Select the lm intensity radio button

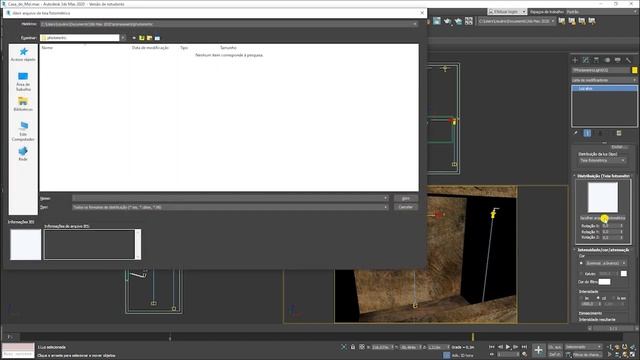(581, 298)
